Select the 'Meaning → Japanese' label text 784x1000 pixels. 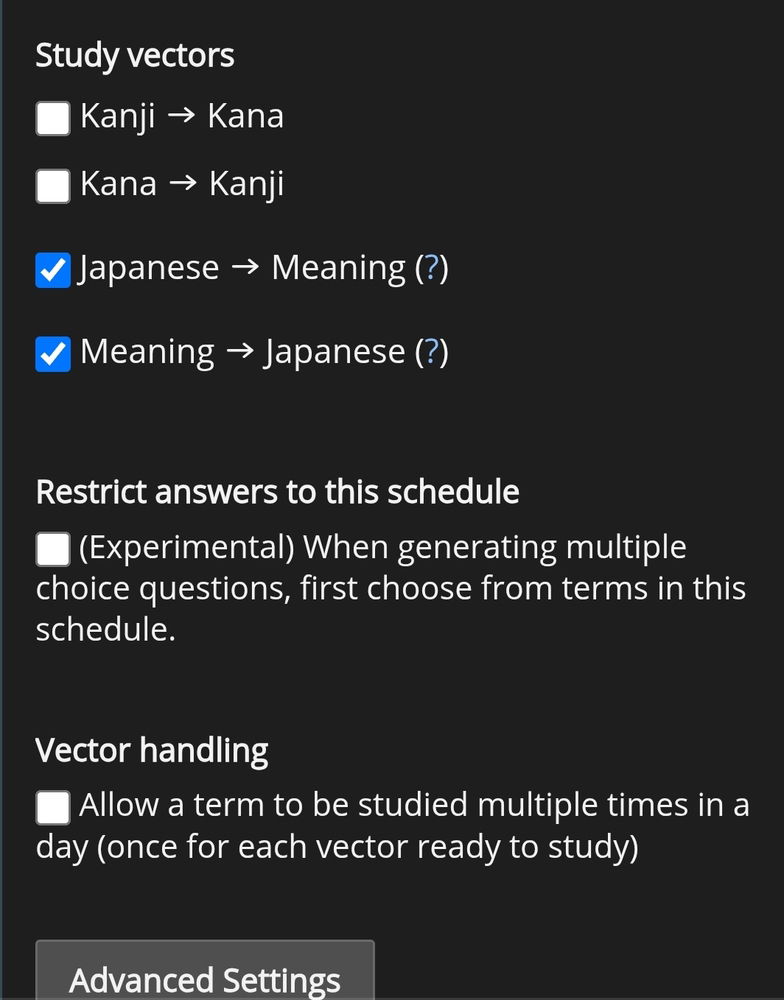242,352
